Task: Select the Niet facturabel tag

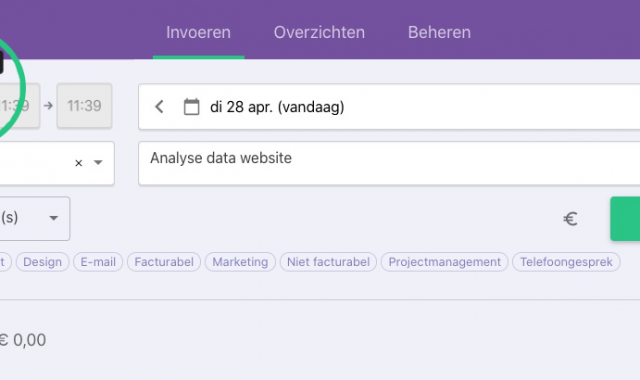Action: click(328, 262)
